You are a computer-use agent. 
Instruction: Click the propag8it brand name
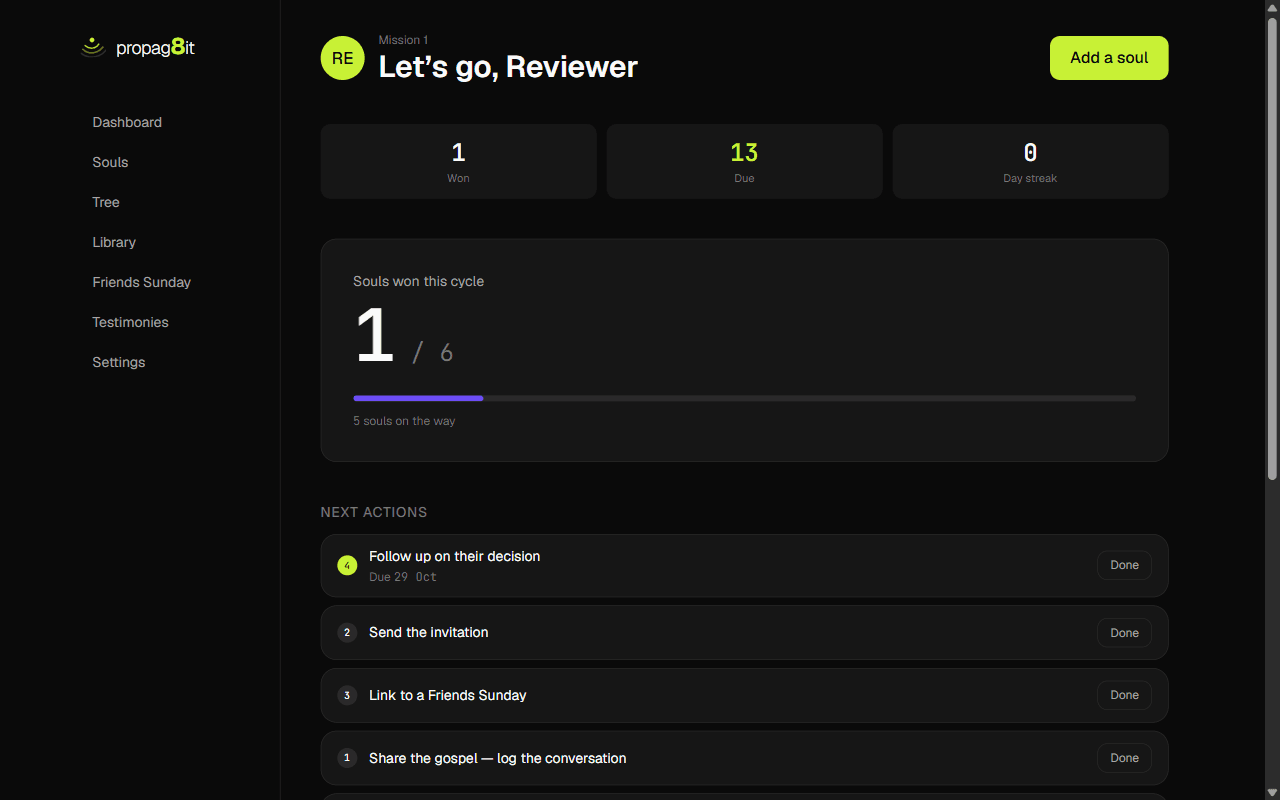click(155, 47)
